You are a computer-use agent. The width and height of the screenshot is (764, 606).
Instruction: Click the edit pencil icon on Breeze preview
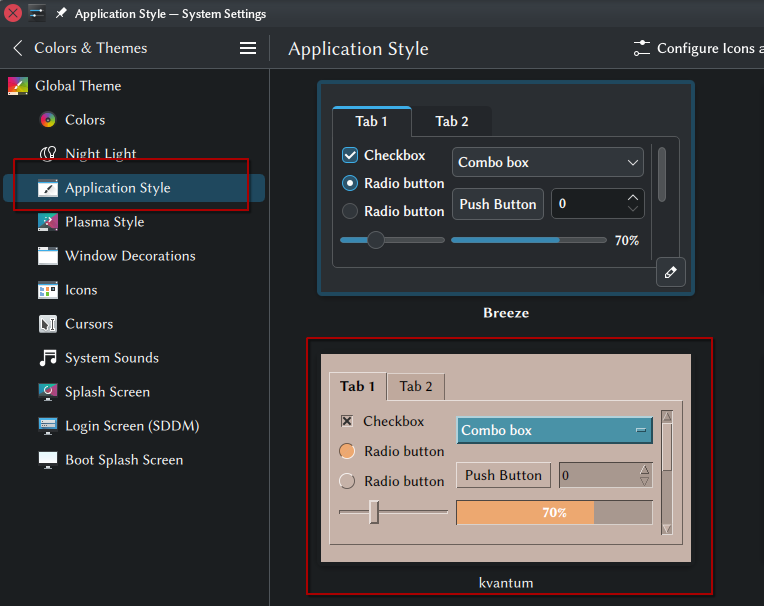[x=670, y=272]
